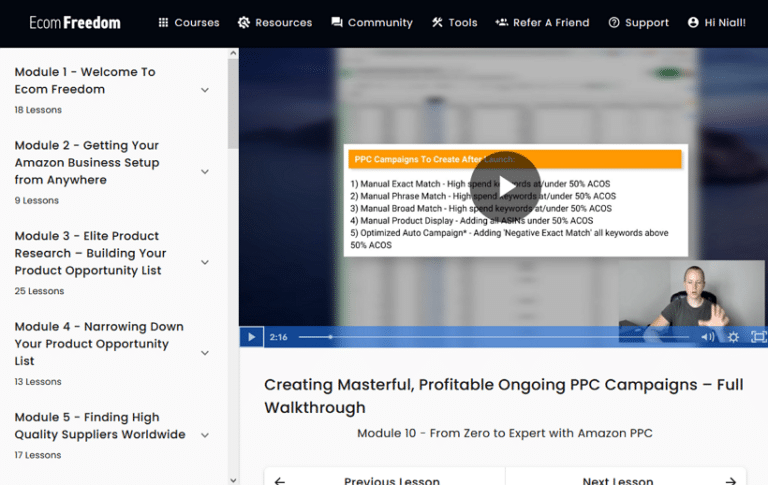Open the Tools menu
This screenshot has height=485, width=768.
pos(454,23)
